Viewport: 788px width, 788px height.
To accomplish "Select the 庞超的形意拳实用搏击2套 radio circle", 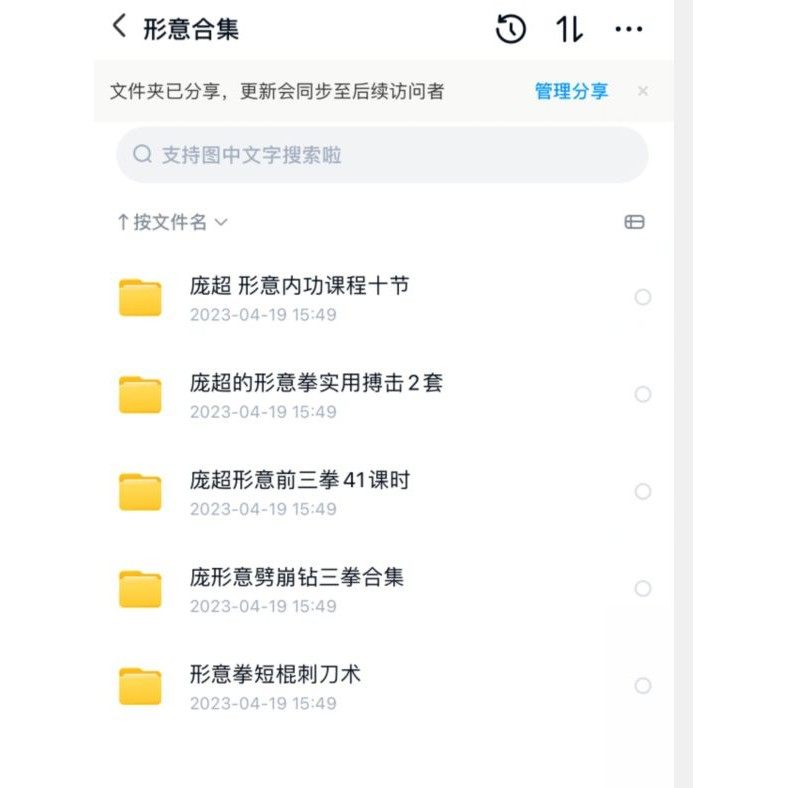I will coord(643,394).
